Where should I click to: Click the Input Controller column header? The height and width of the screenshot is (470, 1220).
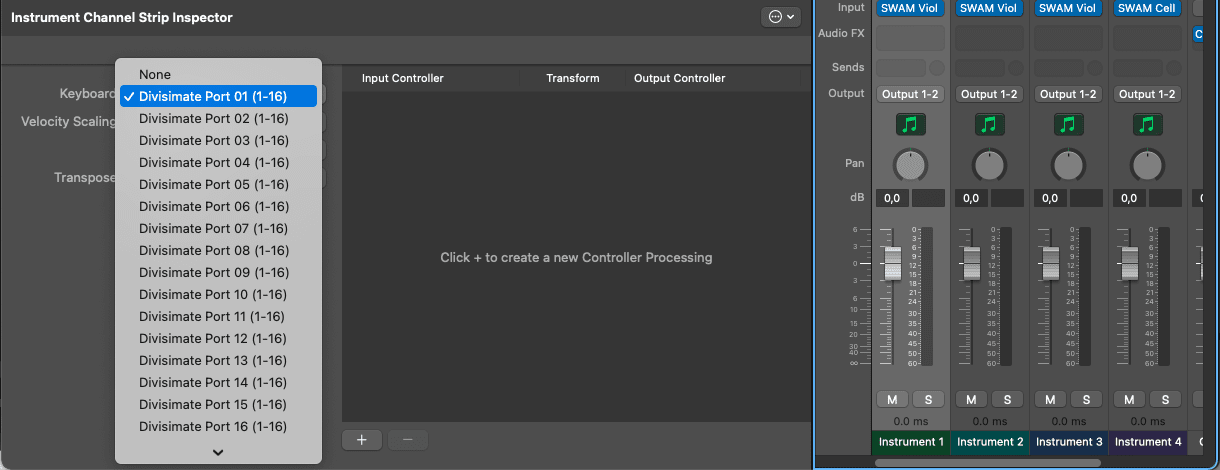coord(402,78)
